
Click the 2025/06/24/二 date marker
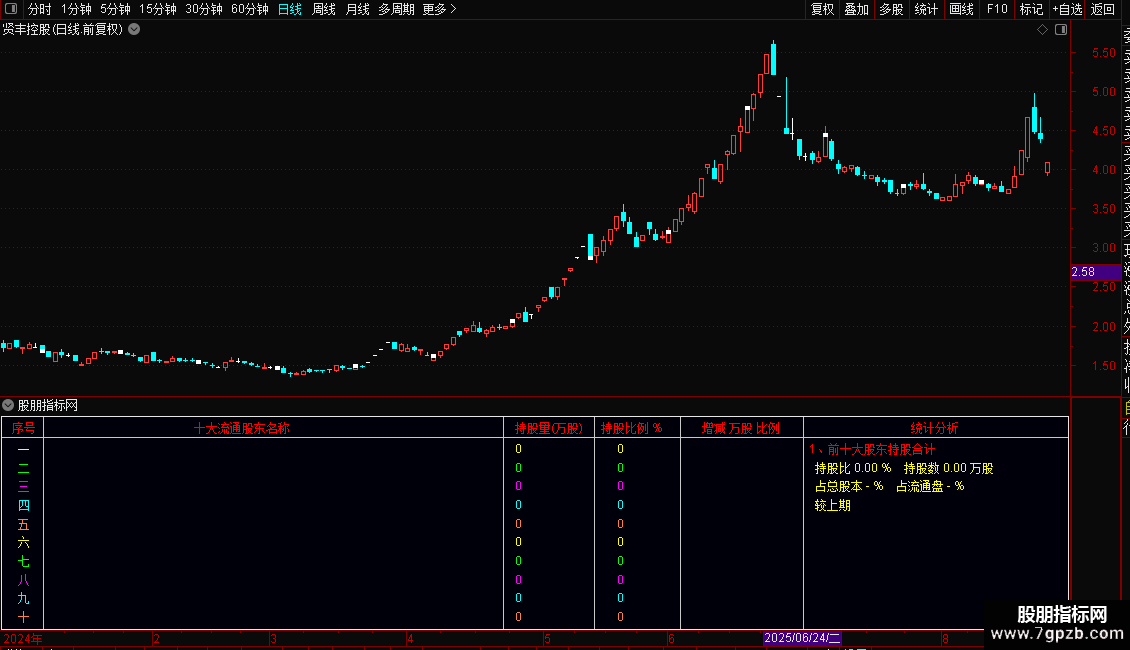(802, 638)
